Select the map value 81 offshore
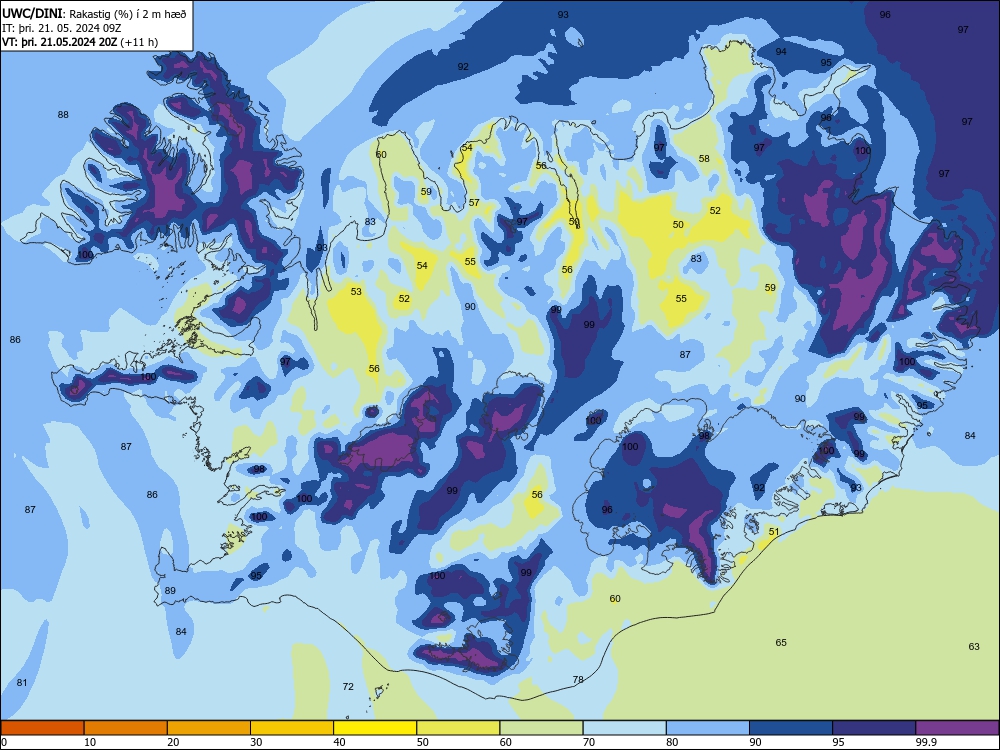Image resolution: width=1000 pixels, height=750 pixels. [x=22, y=682]
